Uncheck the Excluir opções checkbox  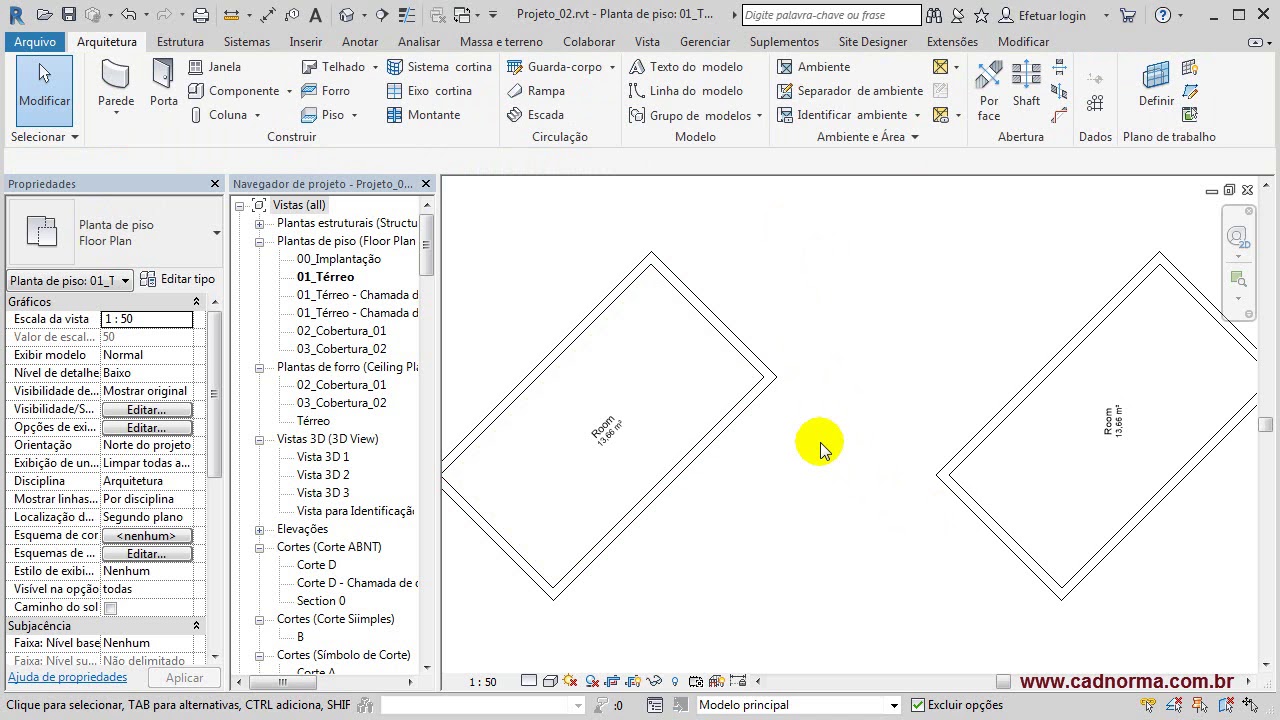[x=918, y=705]
